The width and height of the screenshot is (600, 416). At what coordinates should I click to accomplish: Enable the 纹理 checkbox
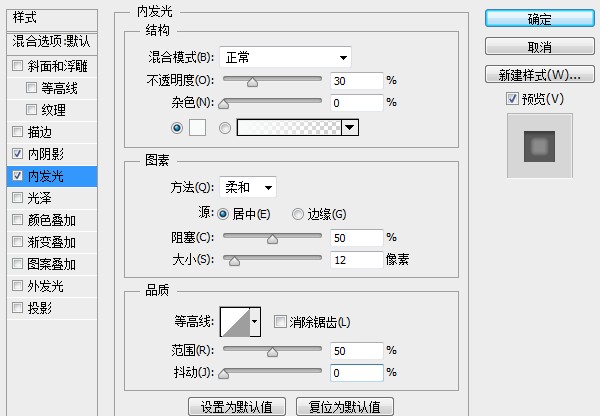(x=31, y=109)
